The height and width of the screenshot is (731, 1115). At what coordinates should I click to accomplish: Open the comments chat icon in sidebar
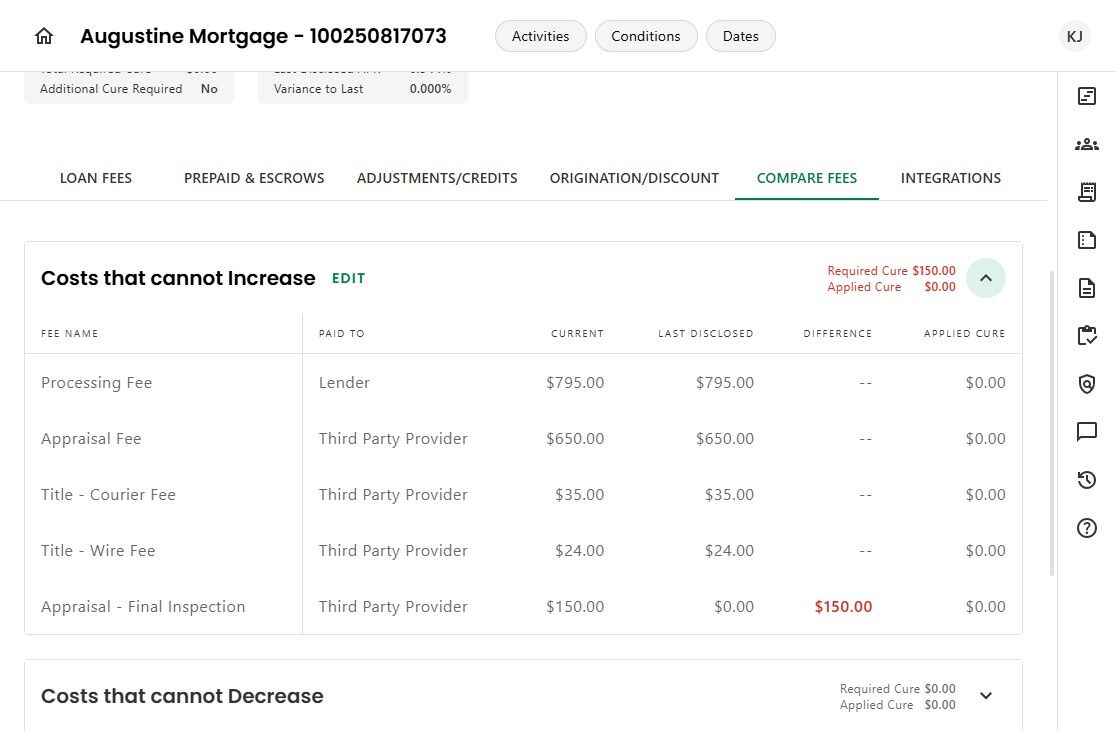[x=1087, y=432]
